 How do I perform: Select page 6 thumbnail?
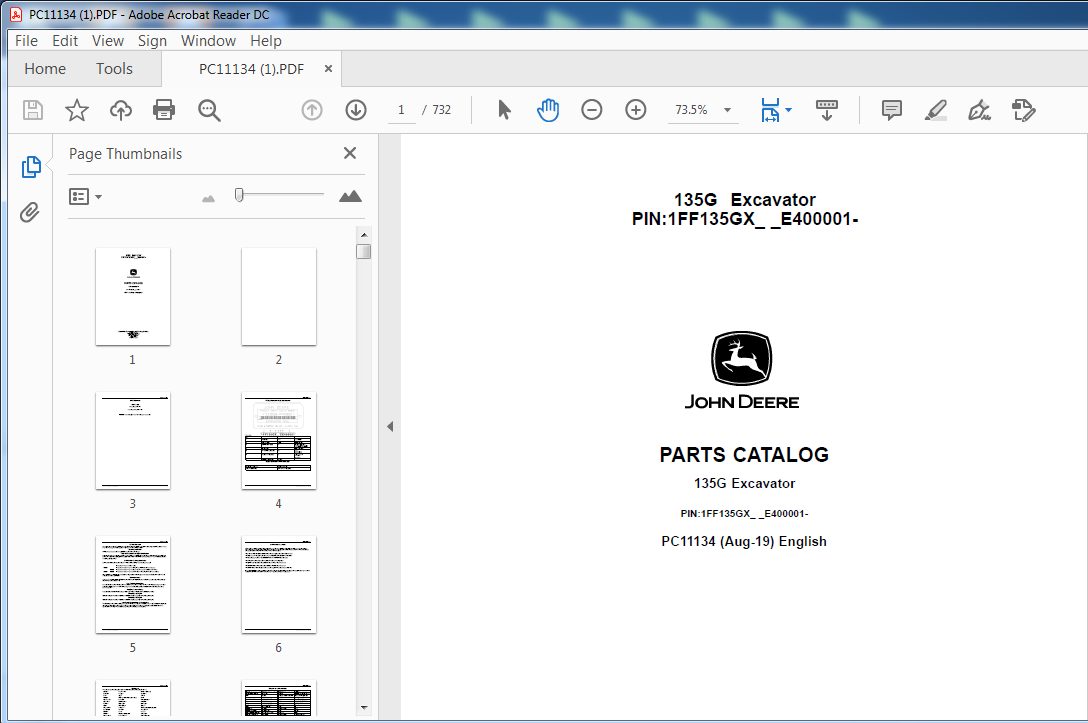(279, 584)
